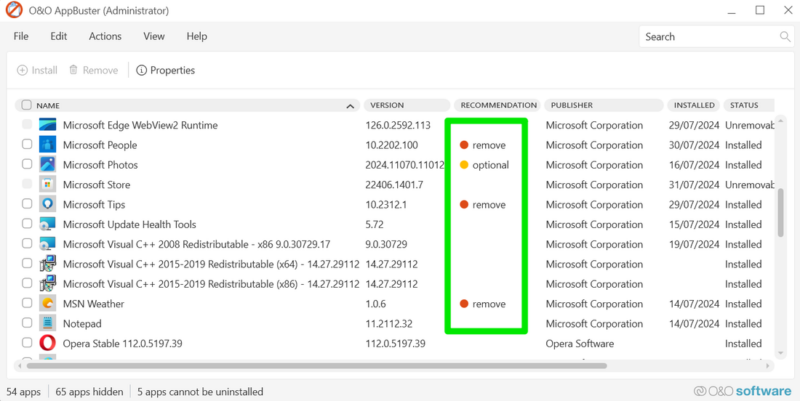
Task: Click the Opera Stable app icon
Action: (x=48, y=344)
